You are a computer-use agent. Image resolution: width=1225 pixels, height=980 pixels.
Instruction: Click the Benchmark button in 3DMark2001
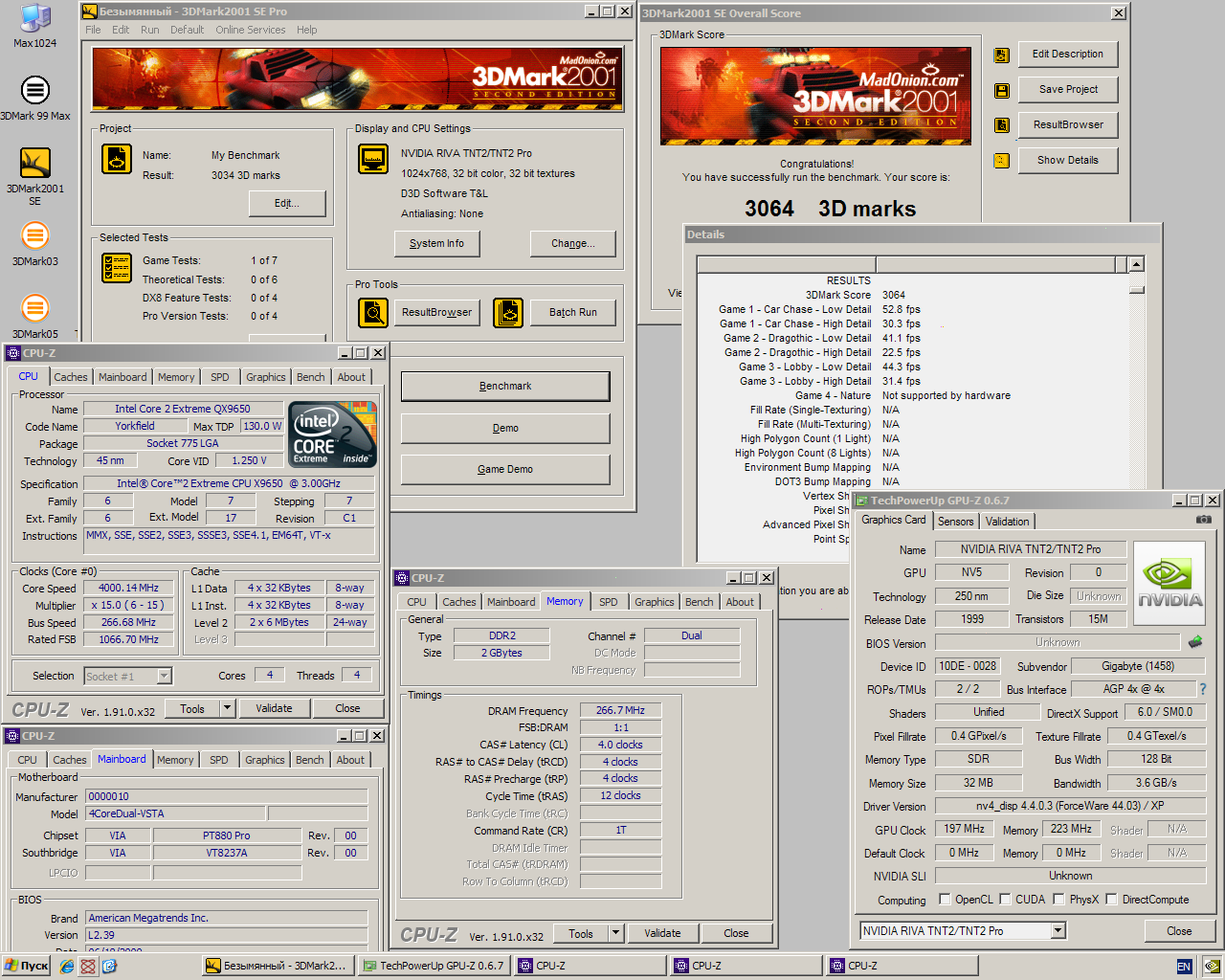coord(505,386)
